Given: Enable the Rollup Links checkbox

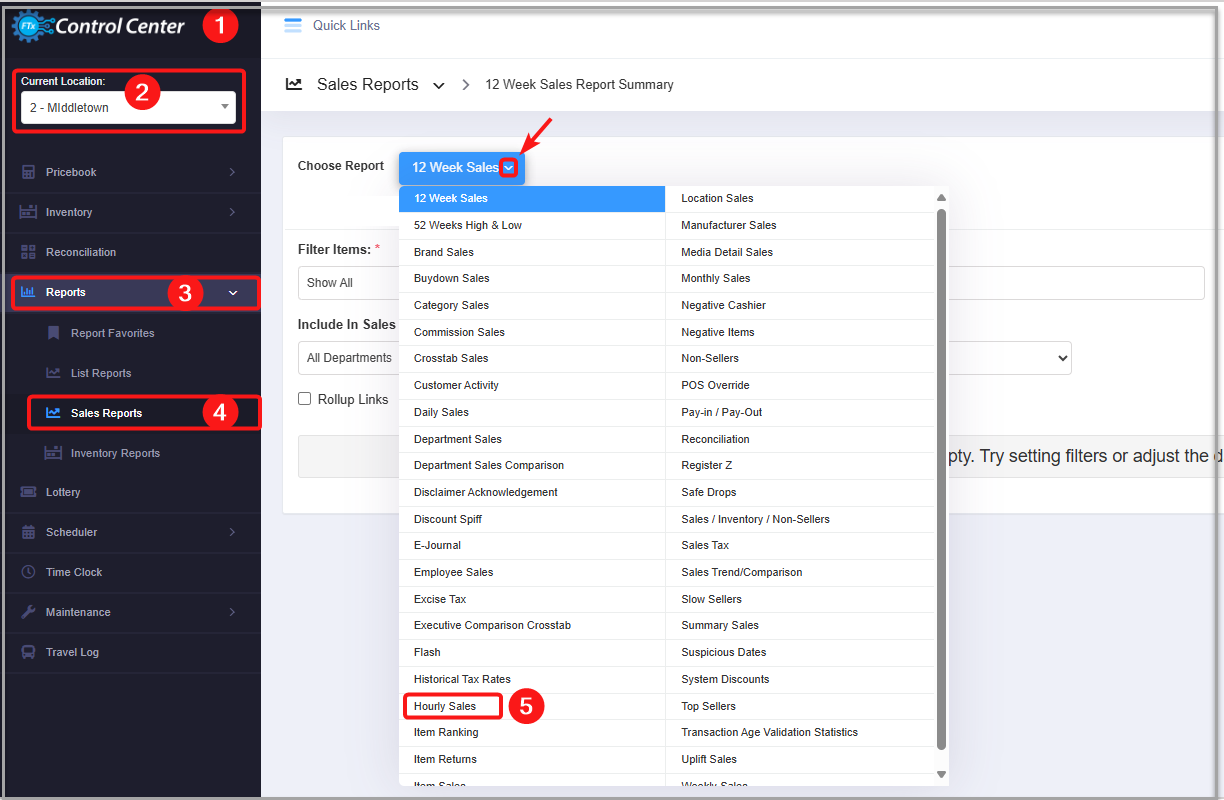Looking at the screenshot, I should coord(305,399).
